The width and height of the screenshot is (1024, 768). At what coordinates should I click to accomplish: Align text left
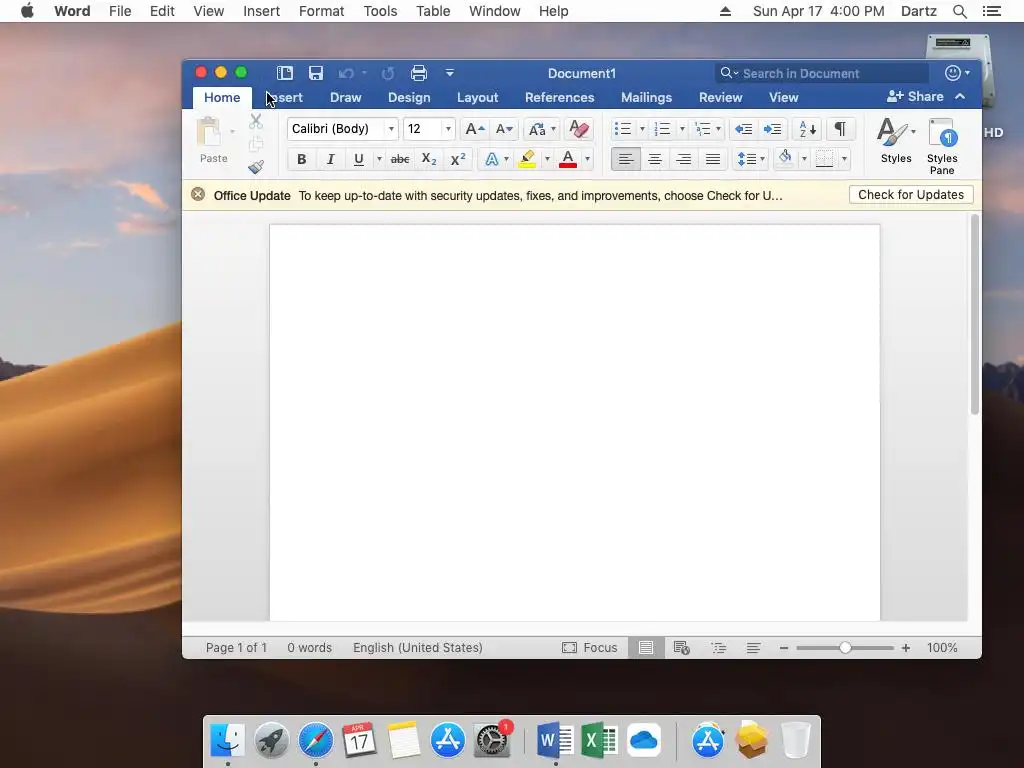click(626, 159)
